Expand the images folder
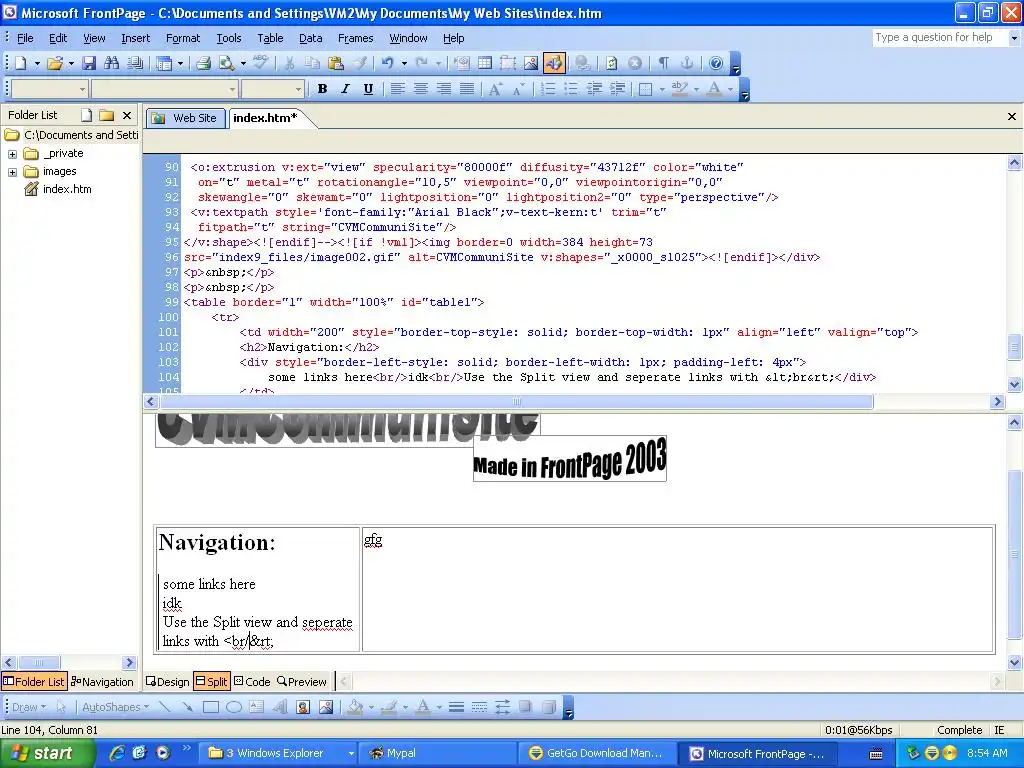1024x768 pixels. [12, 172]
